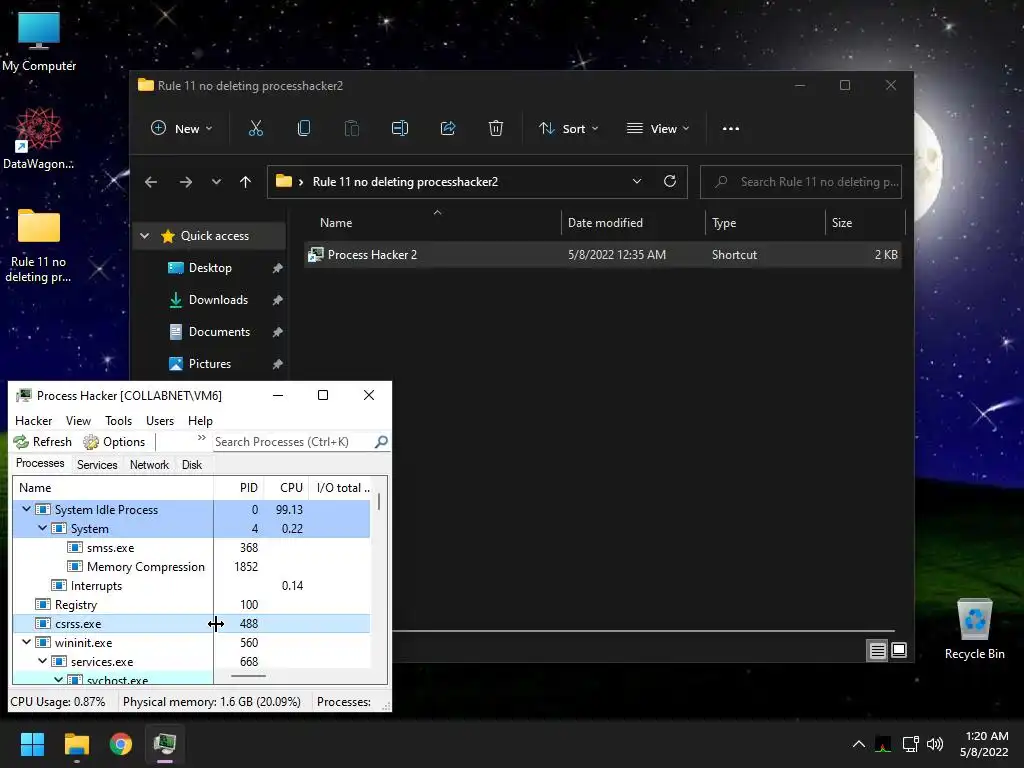Open the Windows Start menu
The image size is (1024, 768).
click(32, 744)
